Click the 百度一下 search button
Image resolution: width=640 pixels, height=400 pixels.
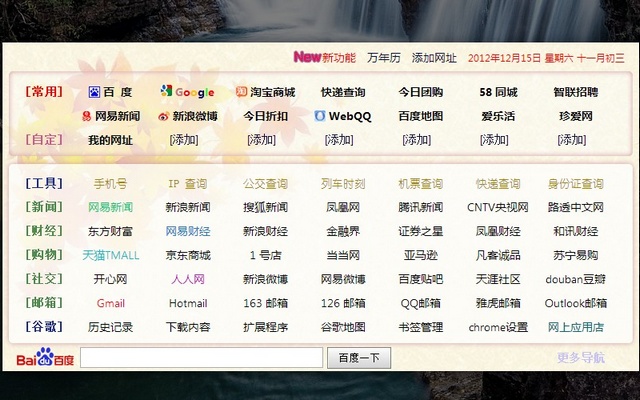coord(359,358)
